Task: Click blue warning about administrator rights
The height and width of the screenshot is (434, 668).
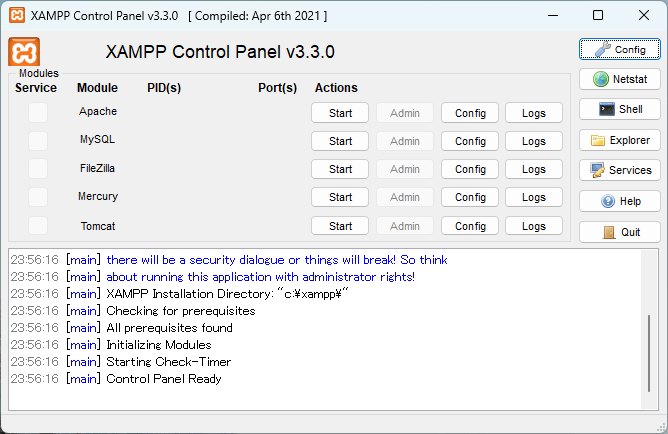Action: 260,276
